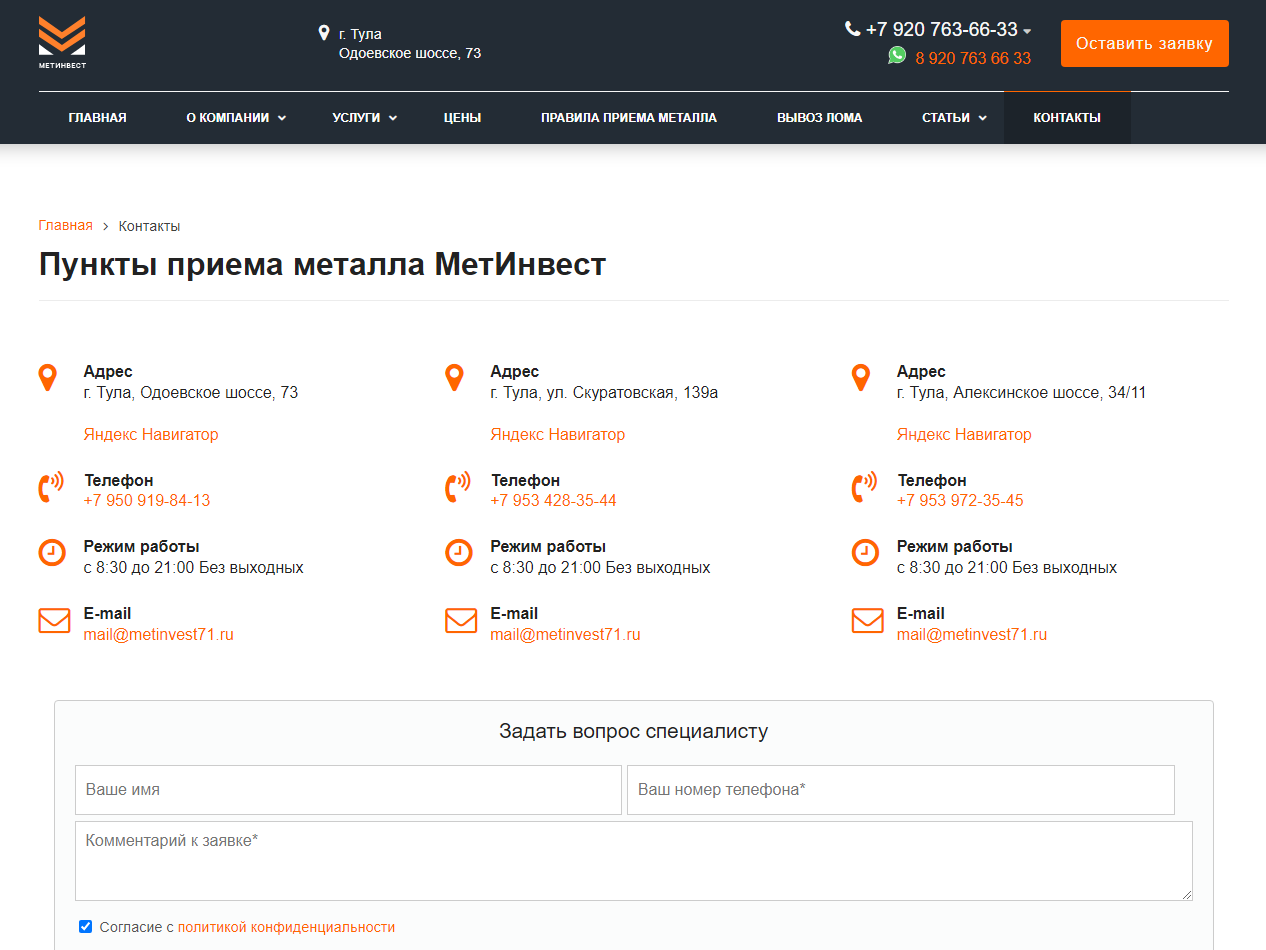The width and height of the screenshot is (1266, 950).
Task: Click the clock icon in the Одоевское шоссе column
Action: (52, 552)
